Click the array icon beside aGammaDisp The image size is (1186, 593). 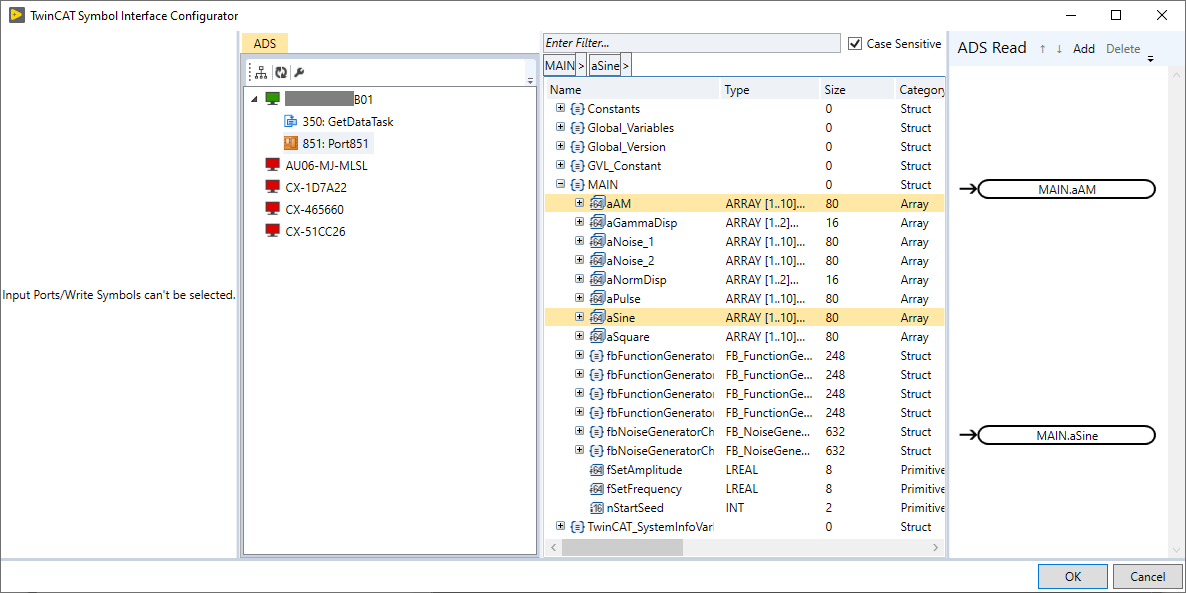597,222
